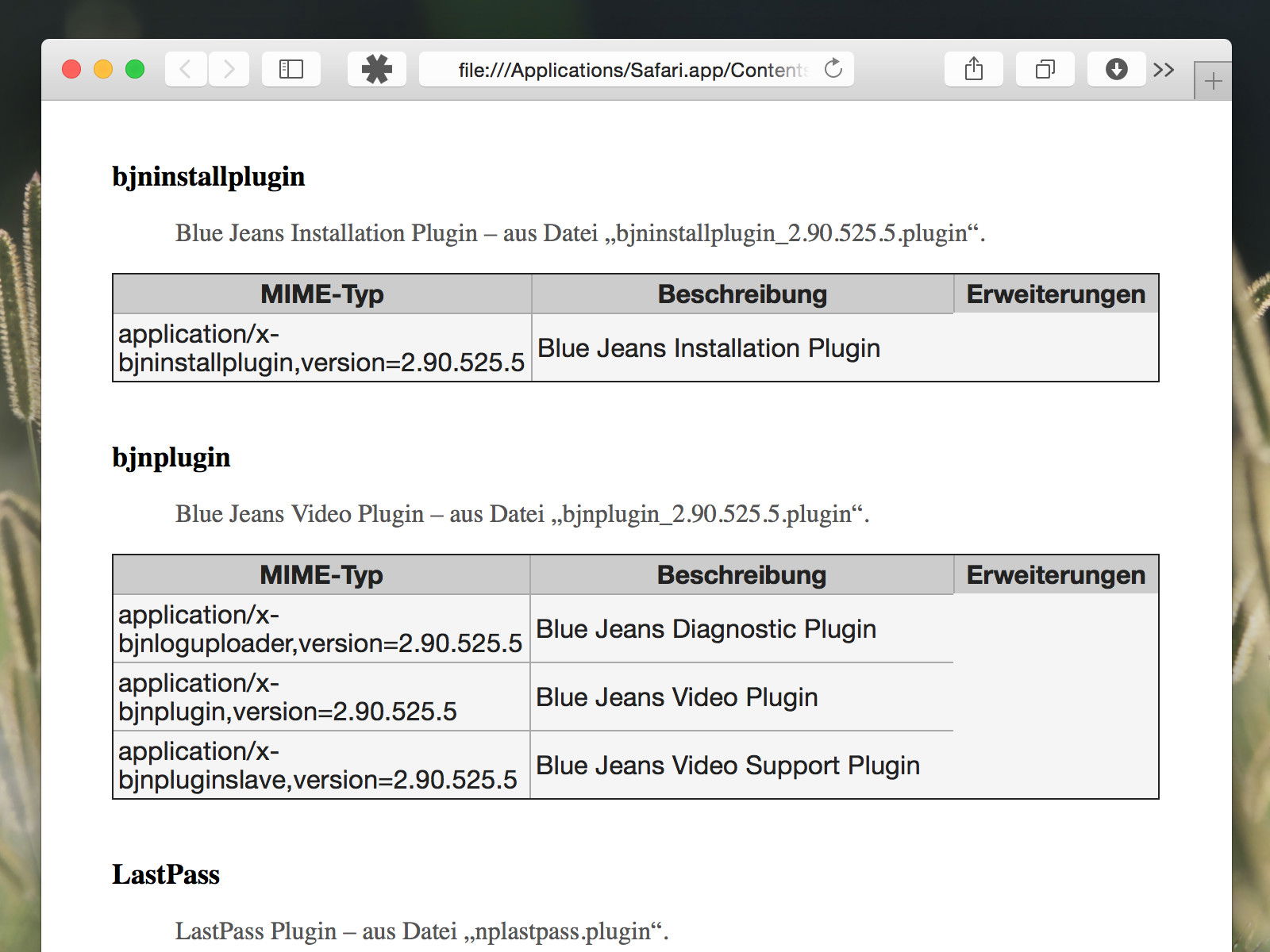Open the Downloads button
Image resolution: width=1270 pixels, height=952 pixels.
(1116, 69)
